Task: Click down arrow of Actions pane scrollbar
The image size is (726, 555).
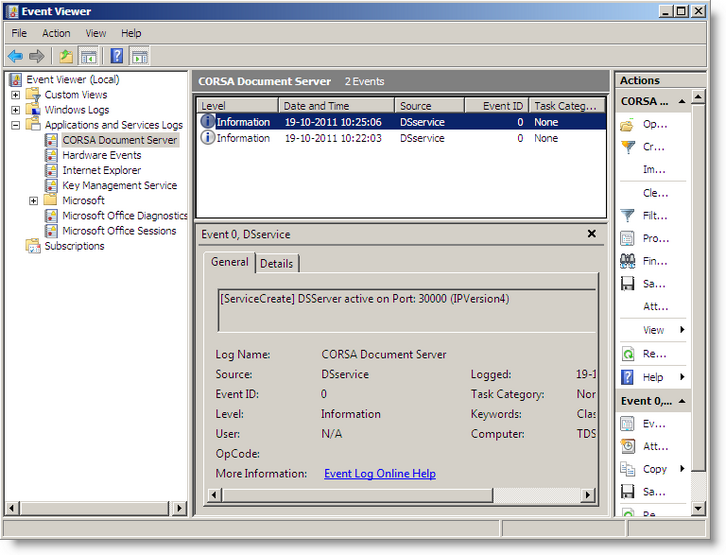Action: click(698, 509)
